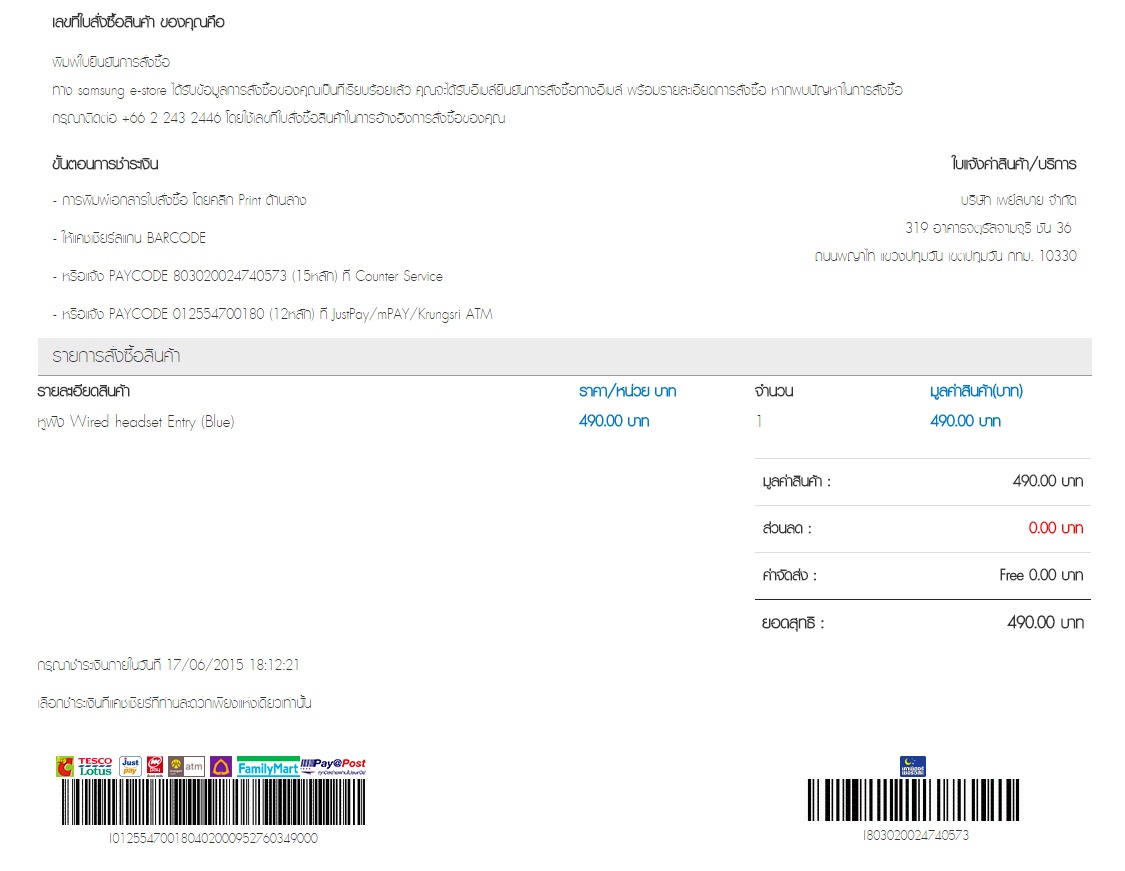Click the shipping value Free 0.00 บาท

coord(1041,575)
